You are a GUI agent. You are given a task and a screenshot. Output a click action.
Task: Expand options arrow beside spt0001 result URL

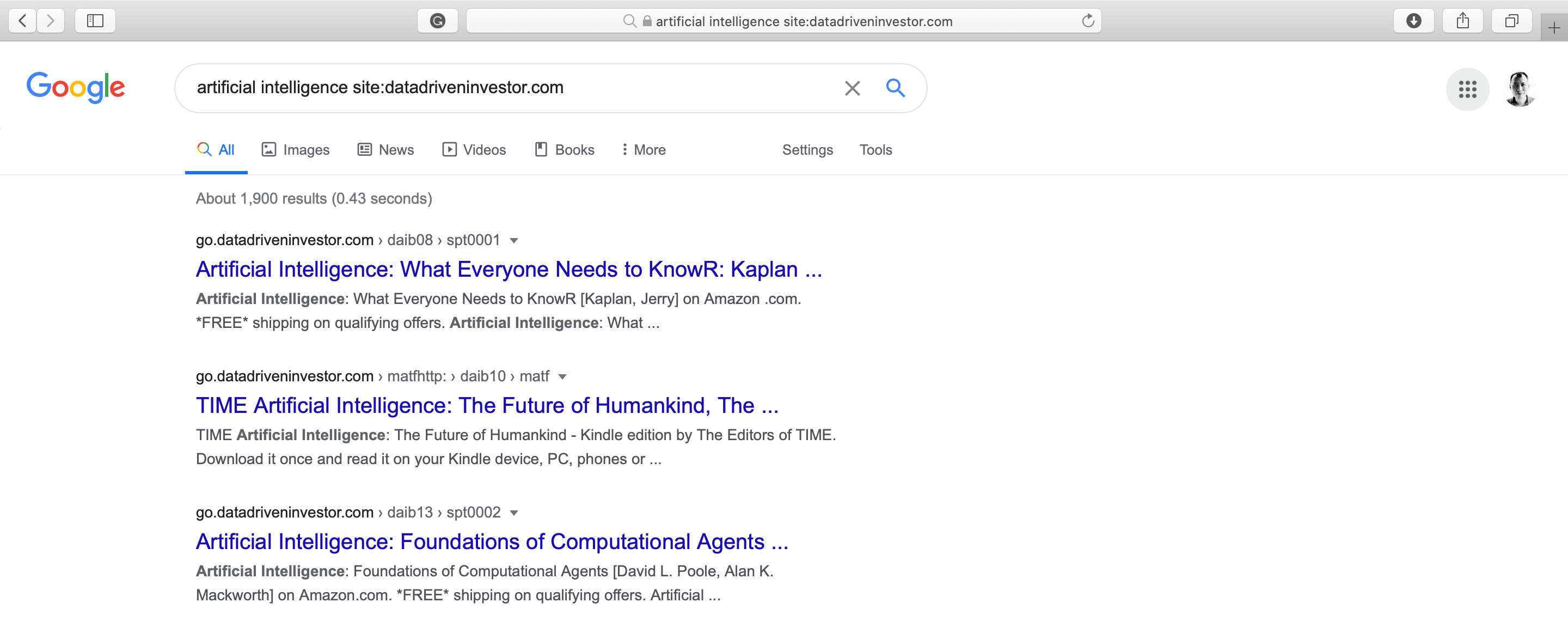(514, 240)
